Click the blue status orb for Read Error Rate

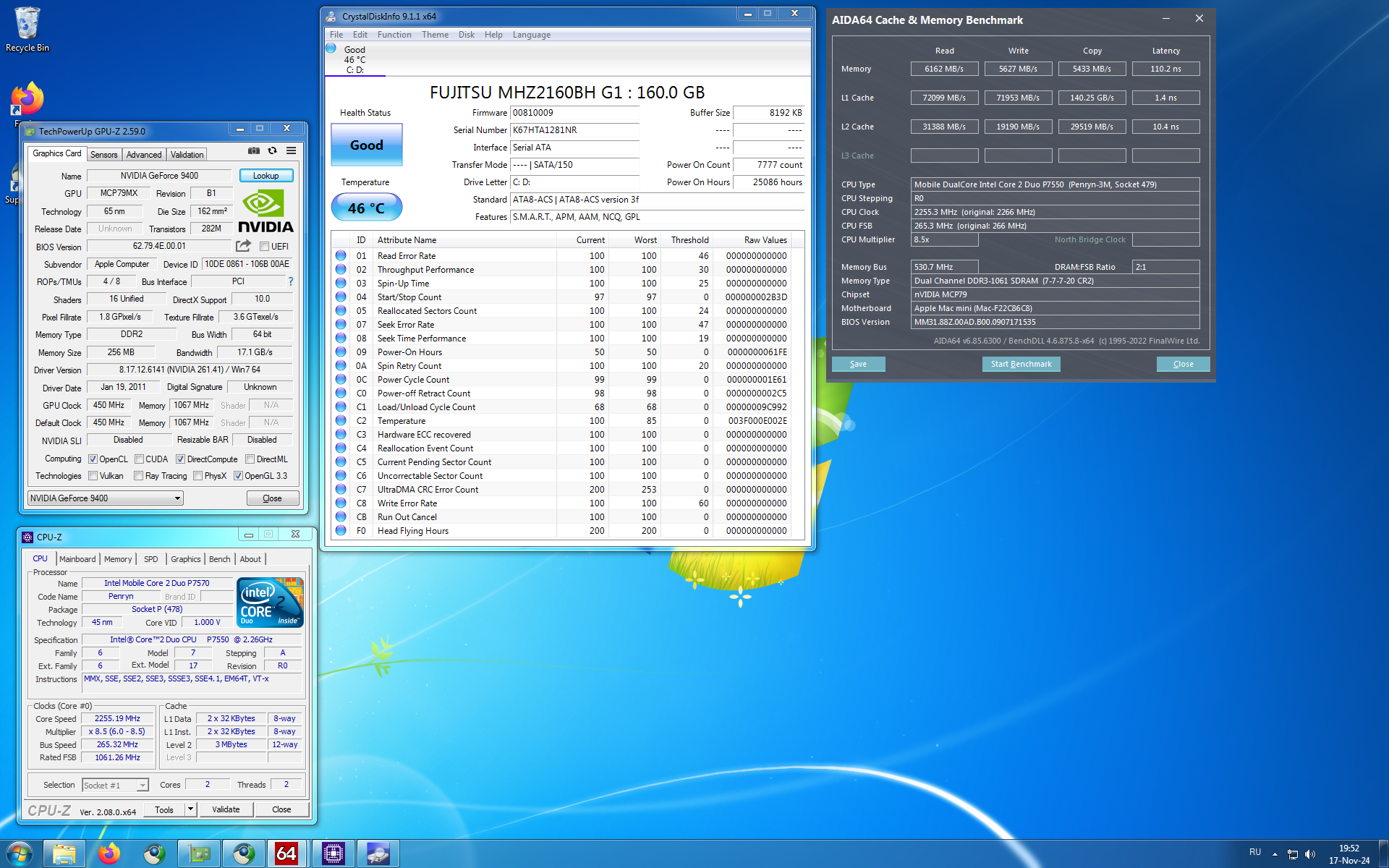pos(341,256)
